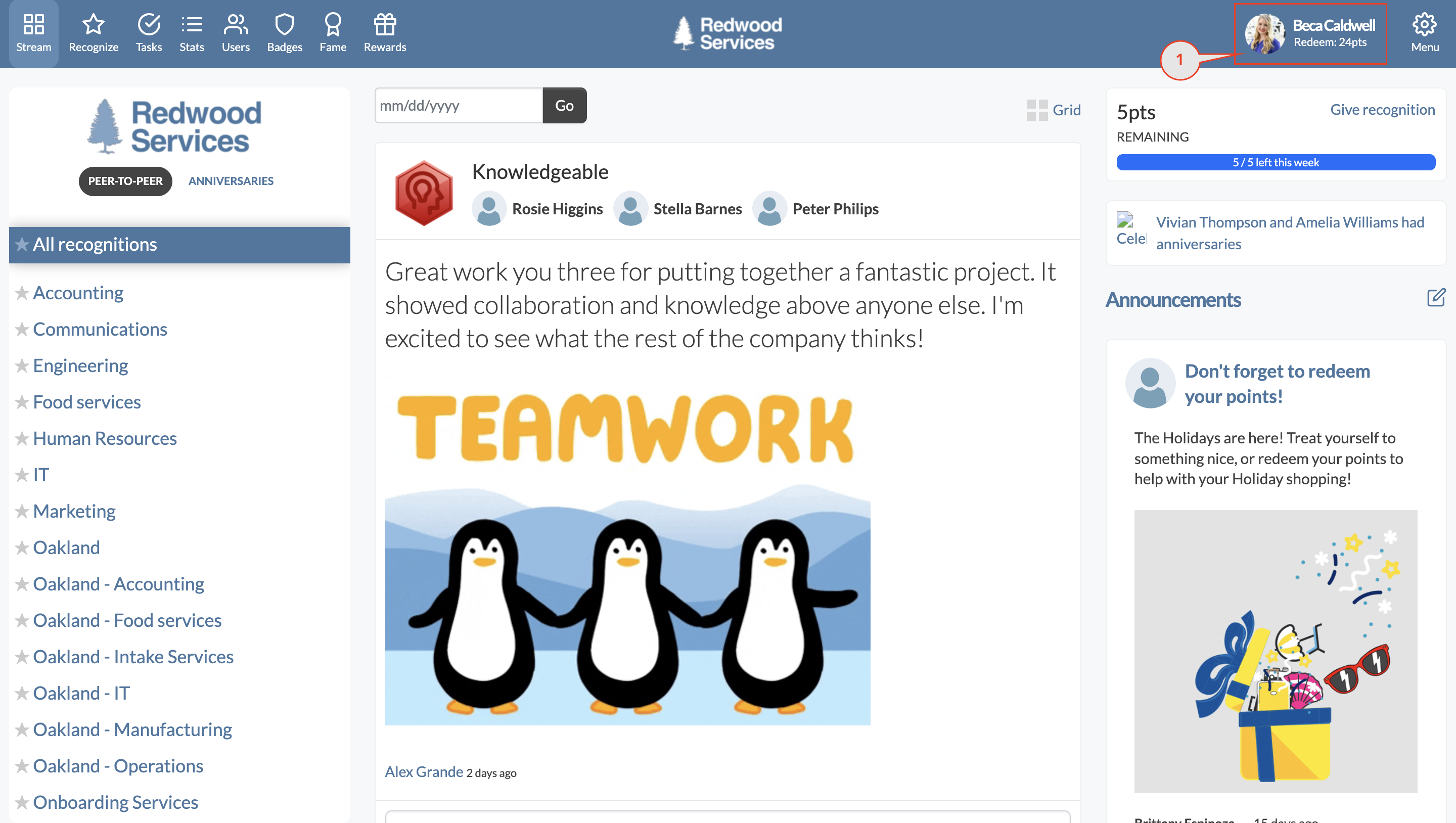Filter by Human Resources
Viewport: 1456px width, 823px height.
coord(105,439)
